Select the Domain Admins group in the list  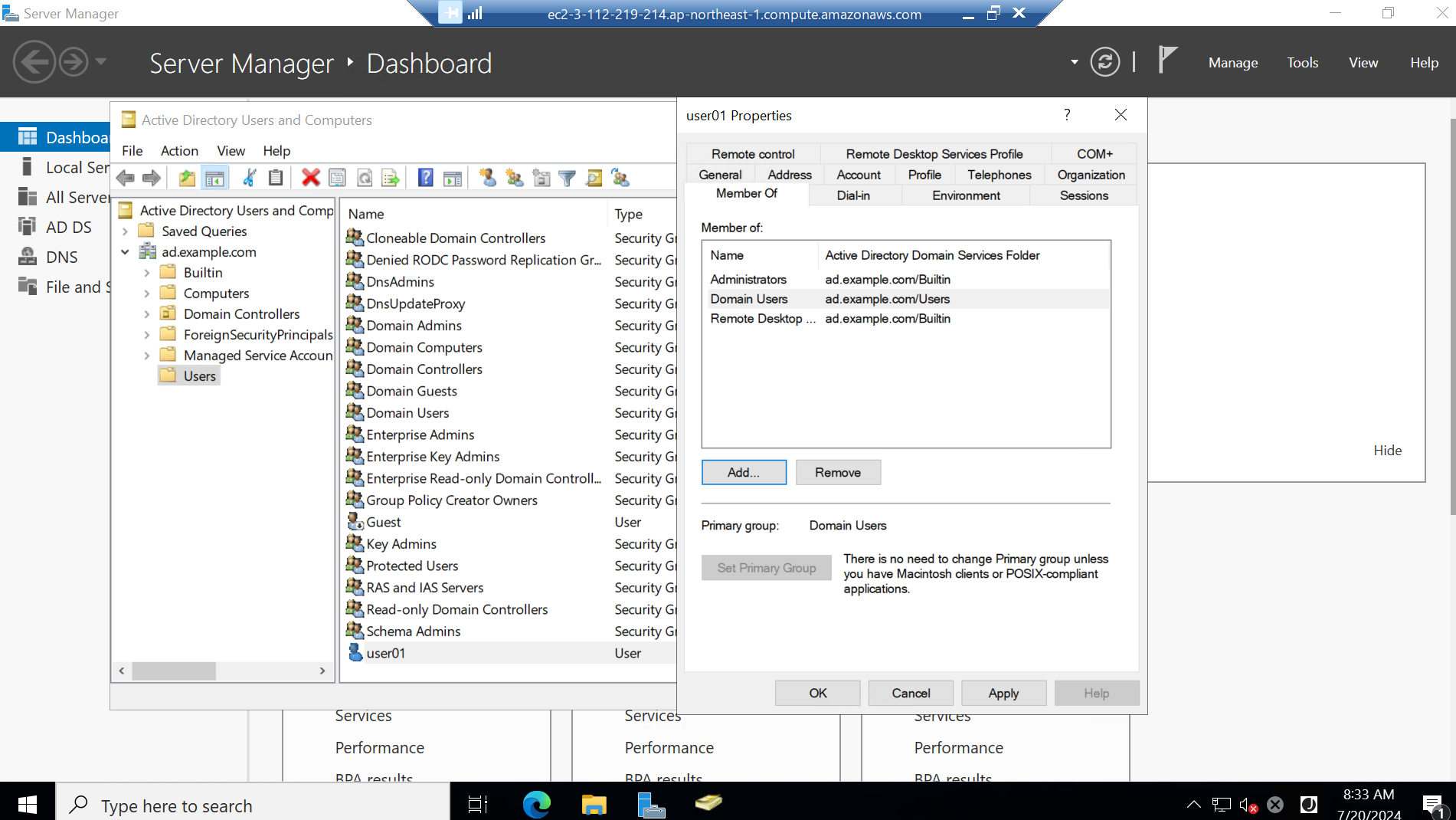(x=414, y=326)
